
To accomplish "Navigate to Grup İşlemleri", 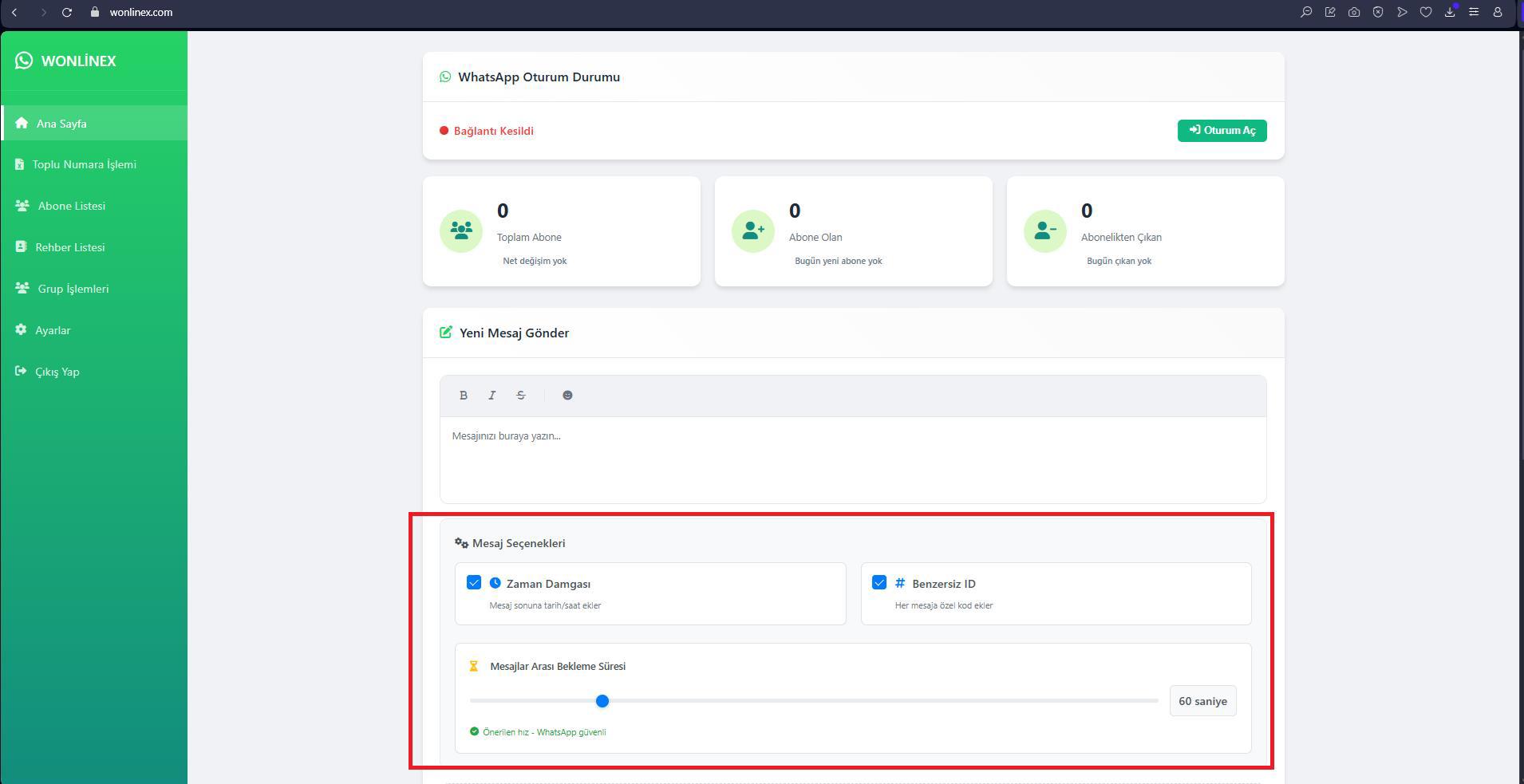I will pyautogui.click(x=73, y=289).
